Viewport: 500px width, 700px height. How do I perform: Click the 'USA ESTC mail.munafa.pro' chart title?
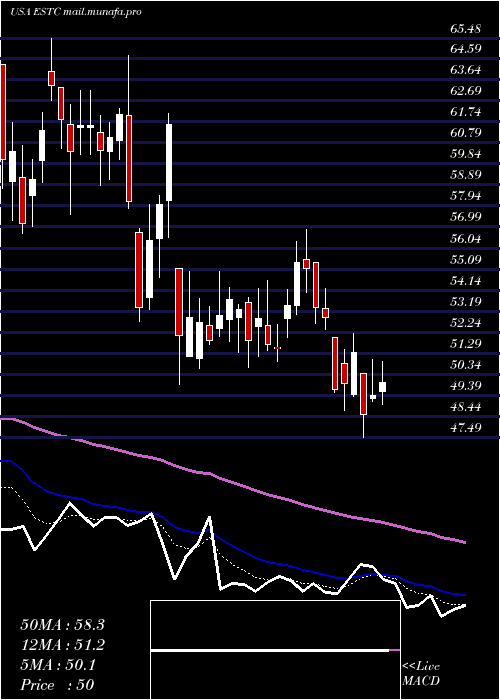point(75,12)
